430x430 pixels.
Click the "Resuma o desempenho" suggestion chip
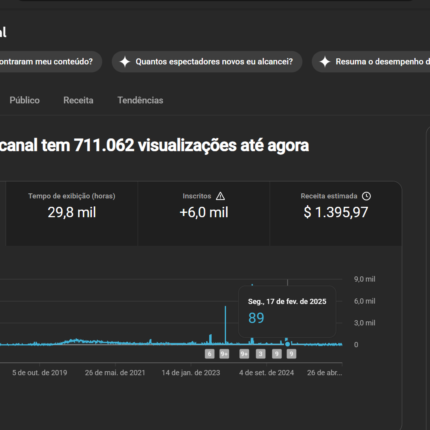pyautogui.click(x=371, y=62)
